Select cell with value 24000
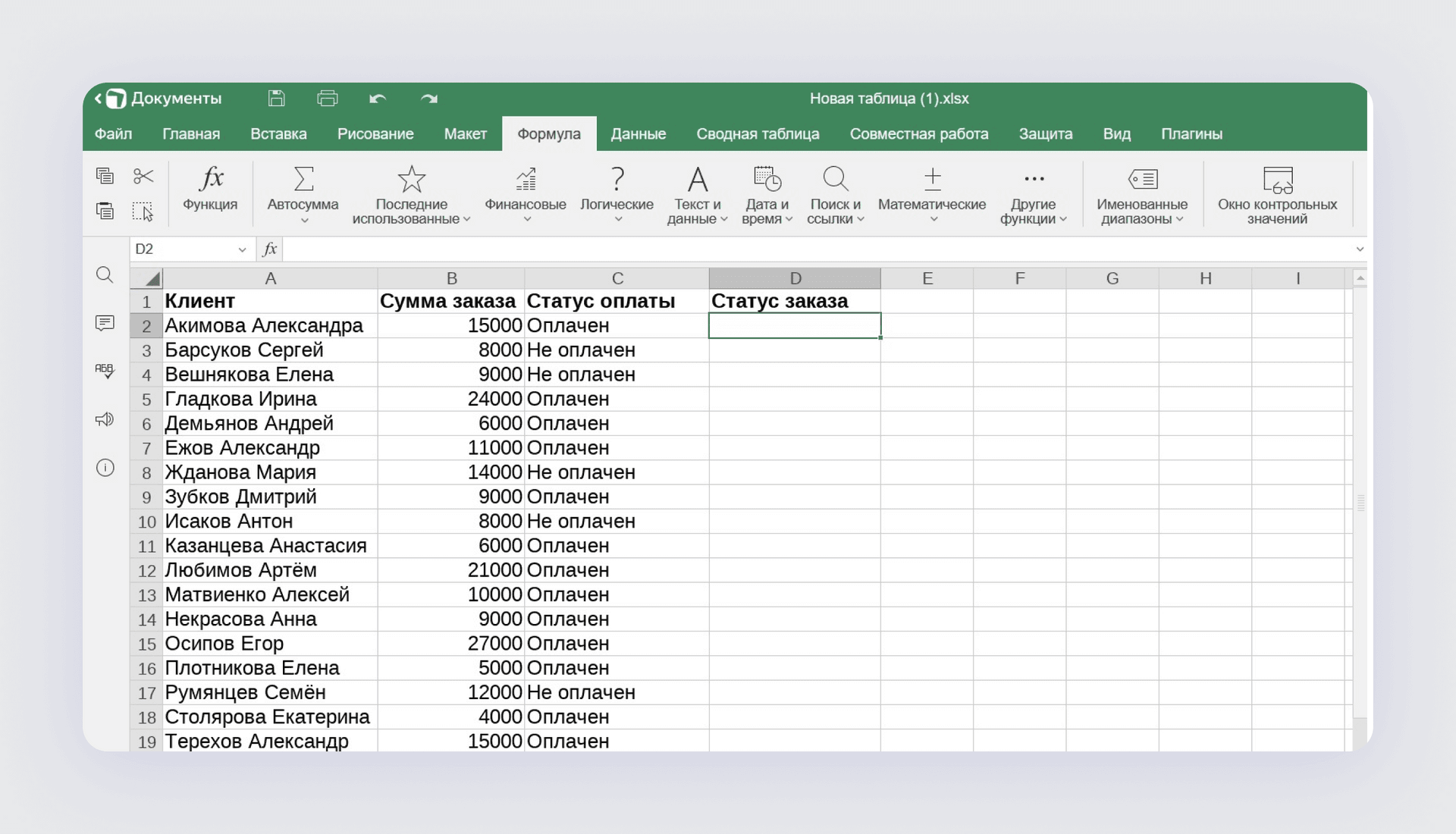The width and height of the screenshot is (1456, 834). click(451, 400)
